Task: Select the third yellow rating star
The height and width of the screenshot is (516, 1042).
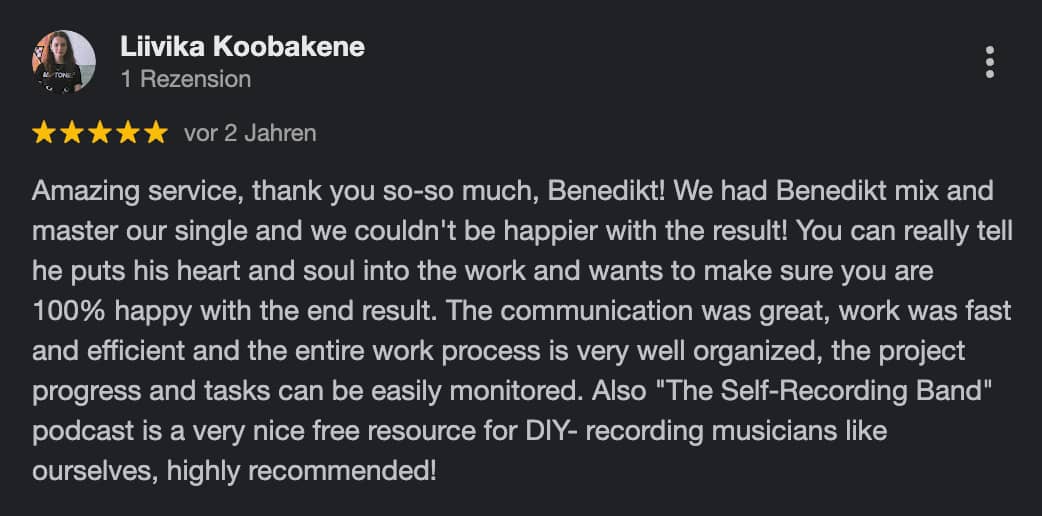Action: click(100, 133)
